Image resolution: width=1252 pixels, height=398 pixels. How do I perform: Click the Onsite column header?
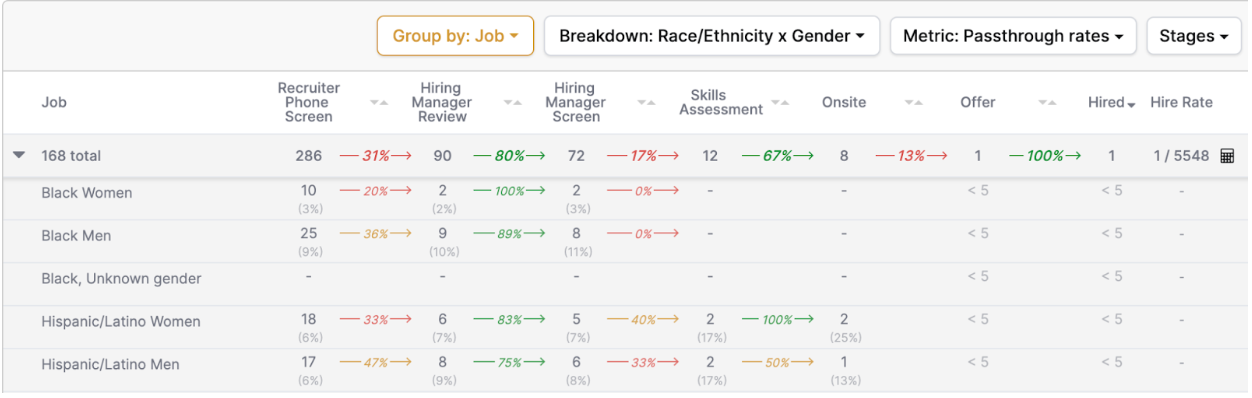844,102
